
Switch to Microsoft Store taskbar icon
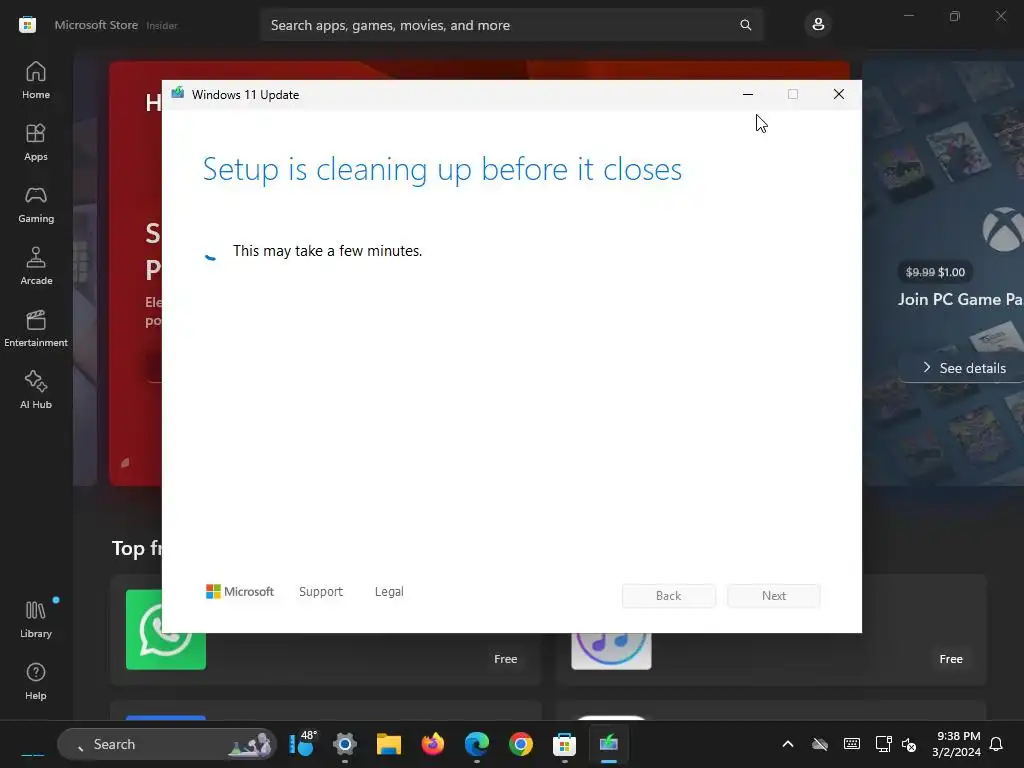click(564, 744)
